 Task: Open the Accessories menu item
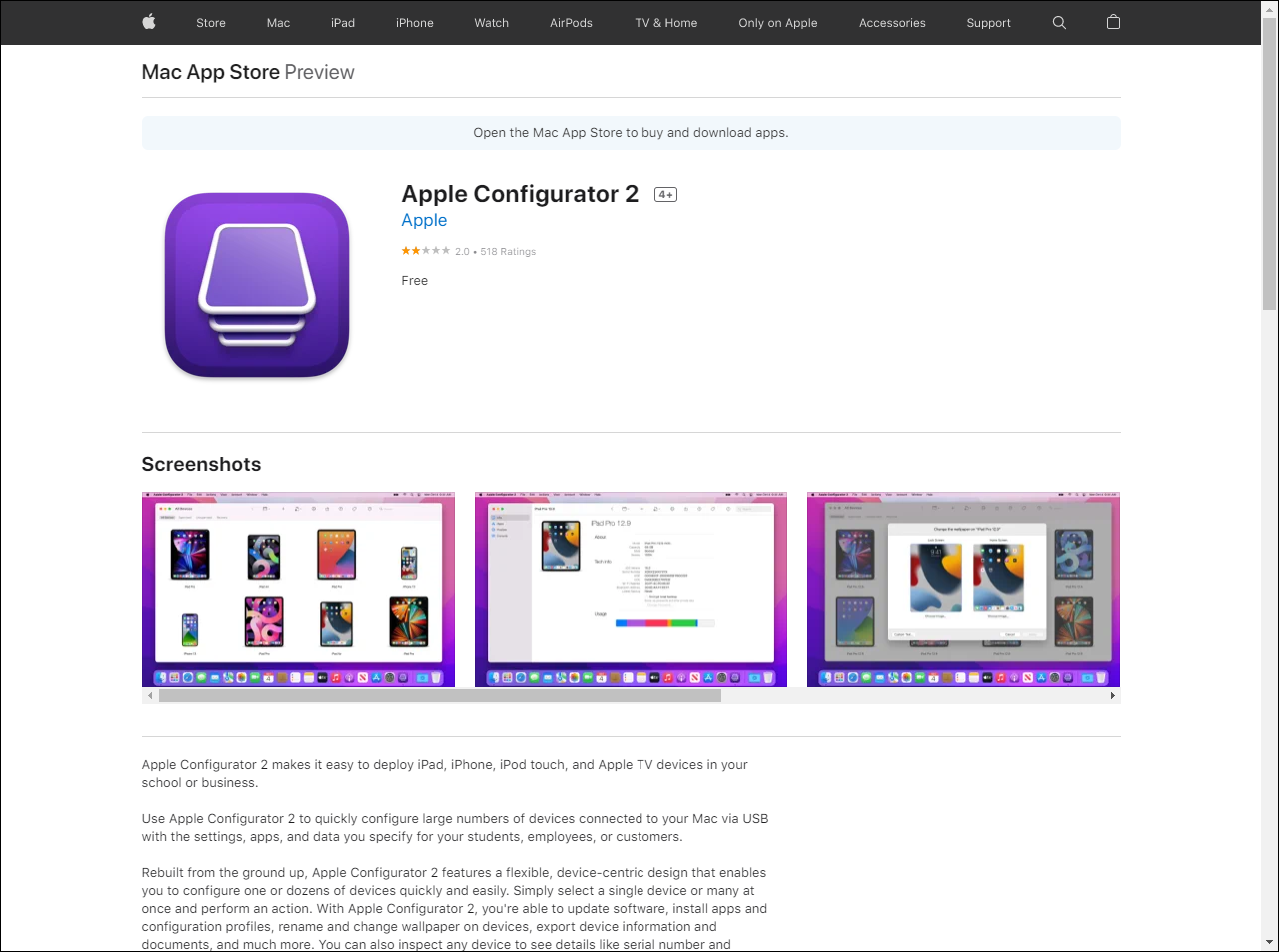tap(892, 23)
